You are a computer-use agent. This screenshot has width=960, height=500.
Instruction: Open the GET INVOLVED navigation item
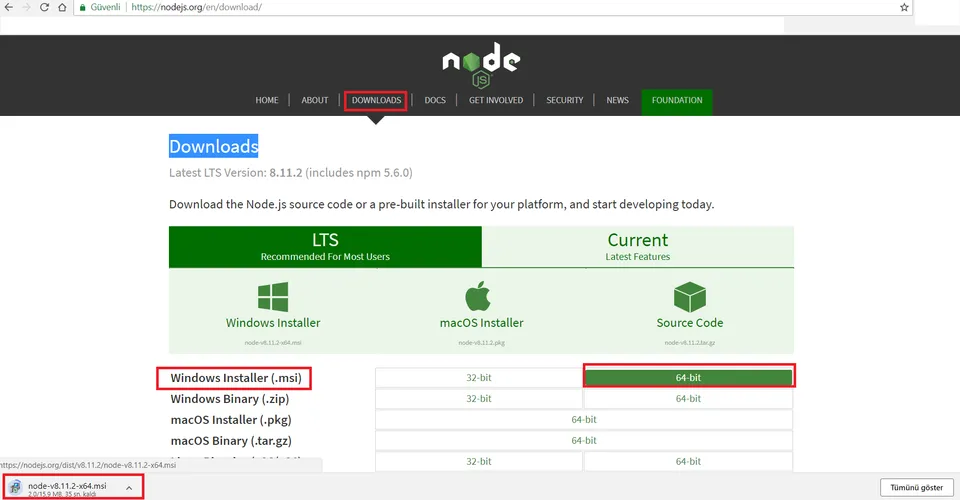496,100
